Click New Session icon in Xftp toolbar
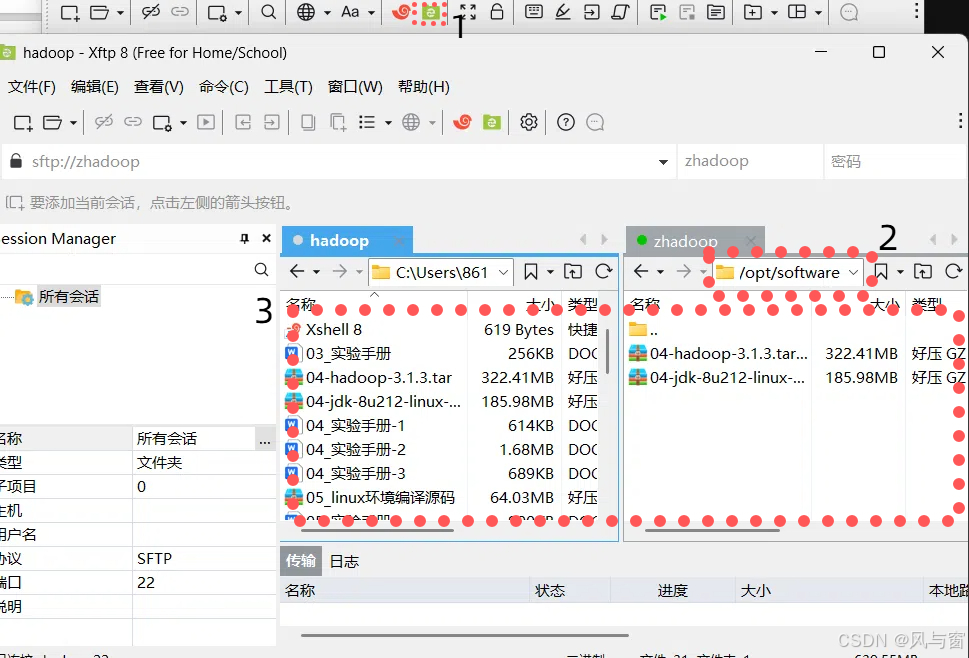Screen dimensions: 969x658 click(x=23, y=122)
